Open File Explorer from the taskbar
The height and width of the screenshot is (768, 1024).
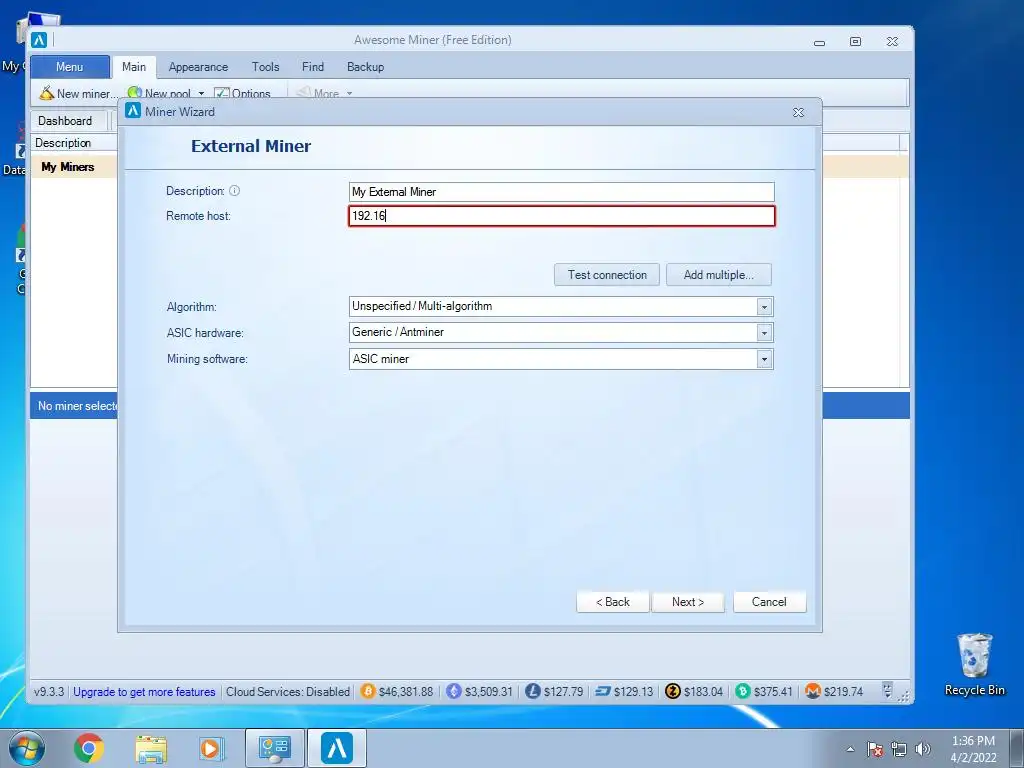tap(151, 748)
